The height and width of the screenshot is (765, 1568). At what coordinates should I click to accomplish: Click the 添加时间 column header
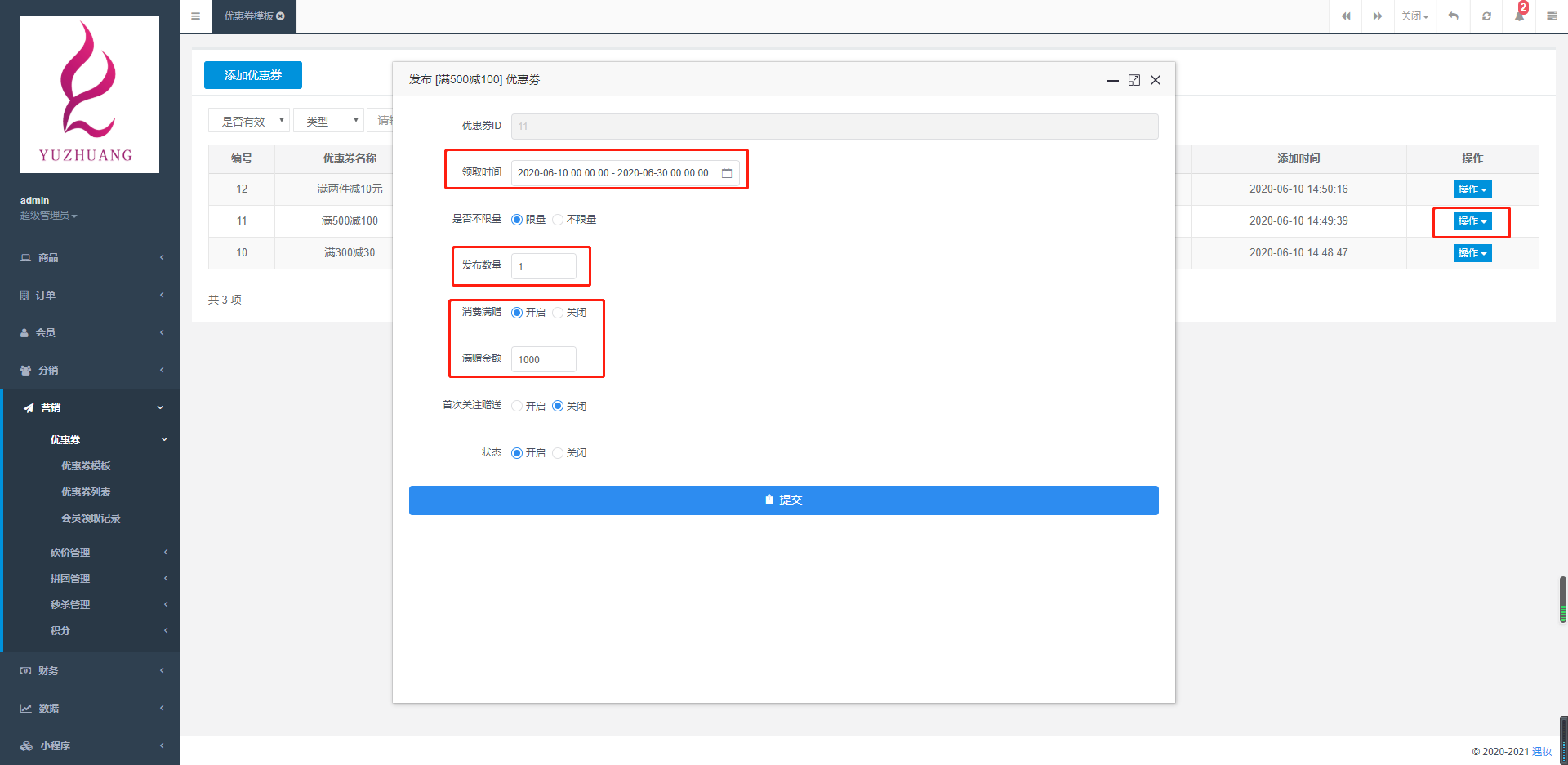[1298, 159]
